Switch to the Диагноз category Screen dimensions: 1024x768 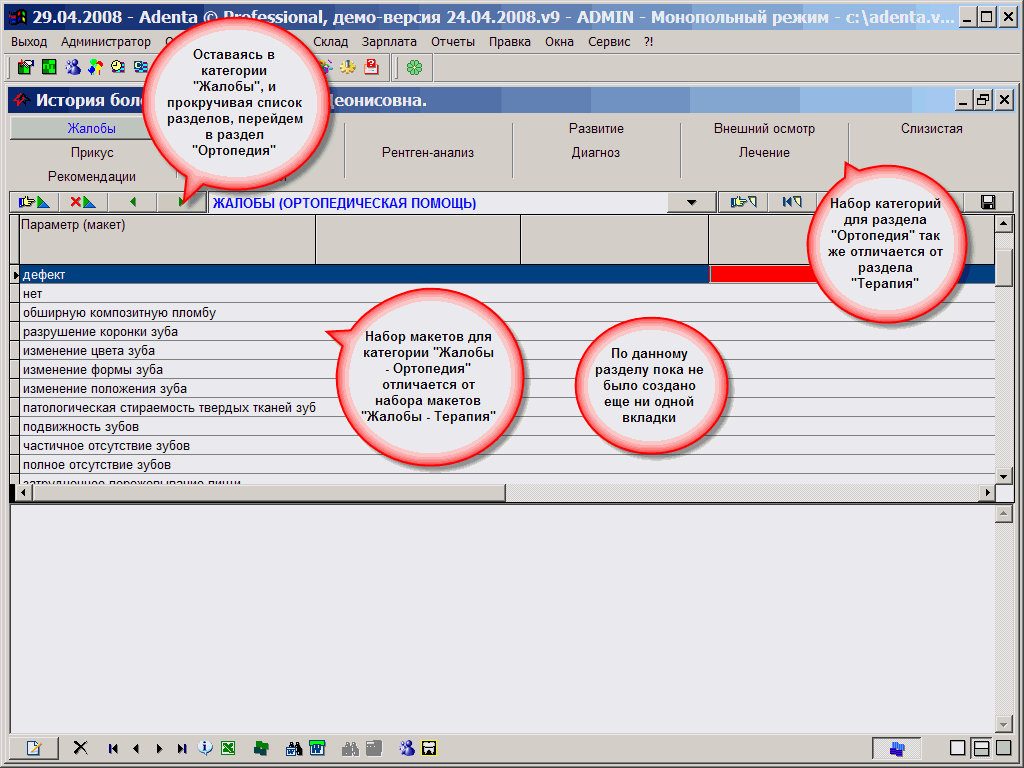596,153
